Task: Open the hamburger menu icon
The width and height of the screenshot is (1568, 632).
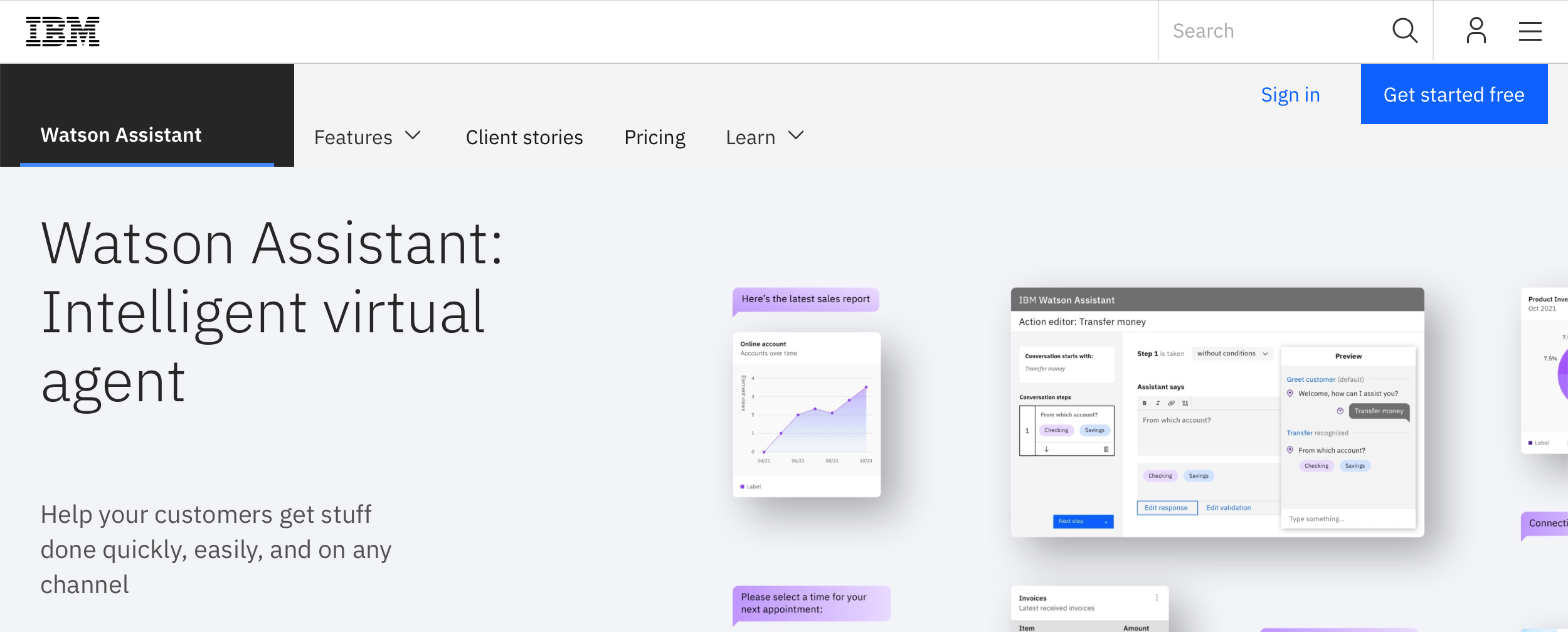Action: [1530, 31]
